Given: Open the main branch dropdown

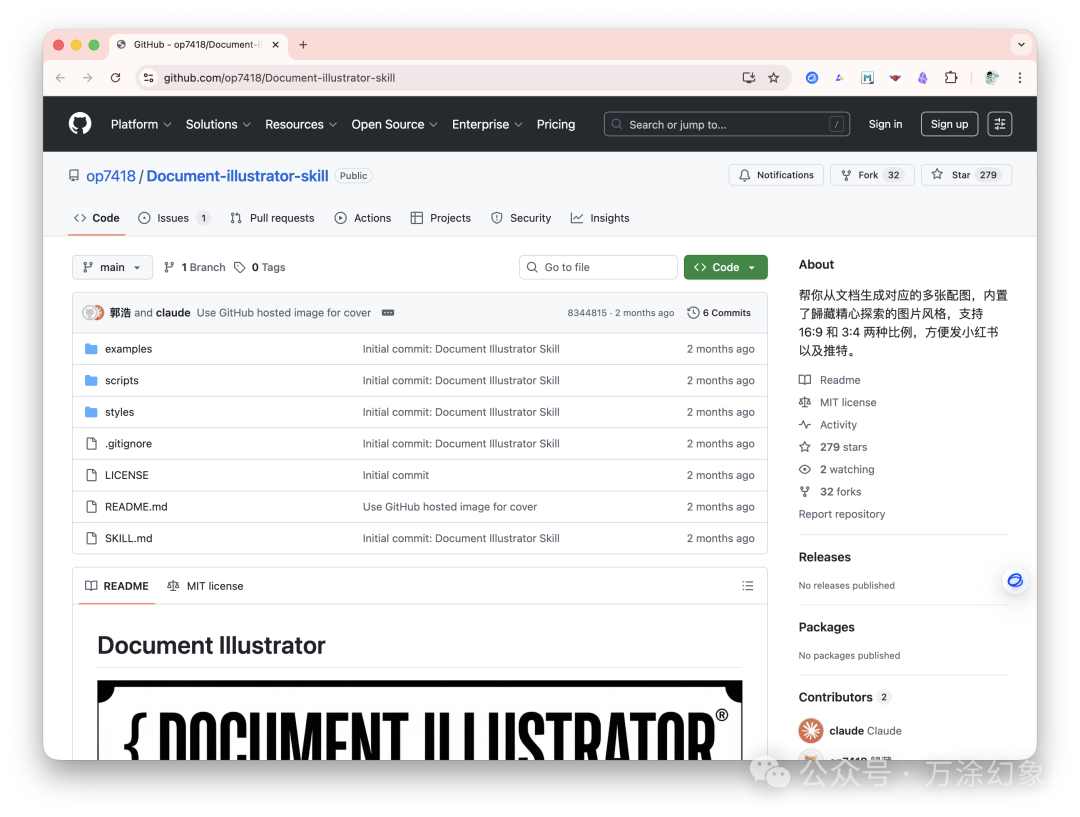Looking at the screenshot, I should [x=112, y=267].
